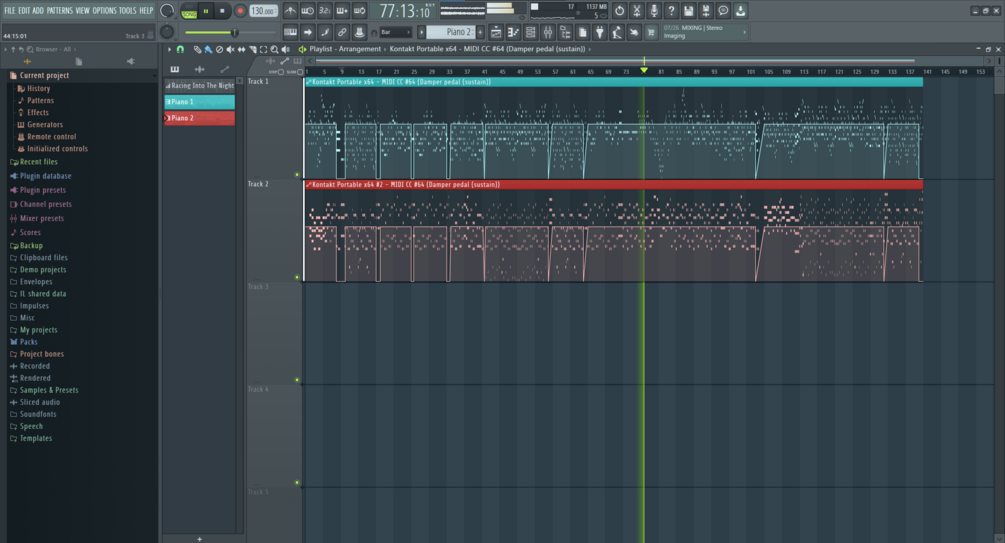
Task: Open the chat bubble icon
Action: coord(723,11)
